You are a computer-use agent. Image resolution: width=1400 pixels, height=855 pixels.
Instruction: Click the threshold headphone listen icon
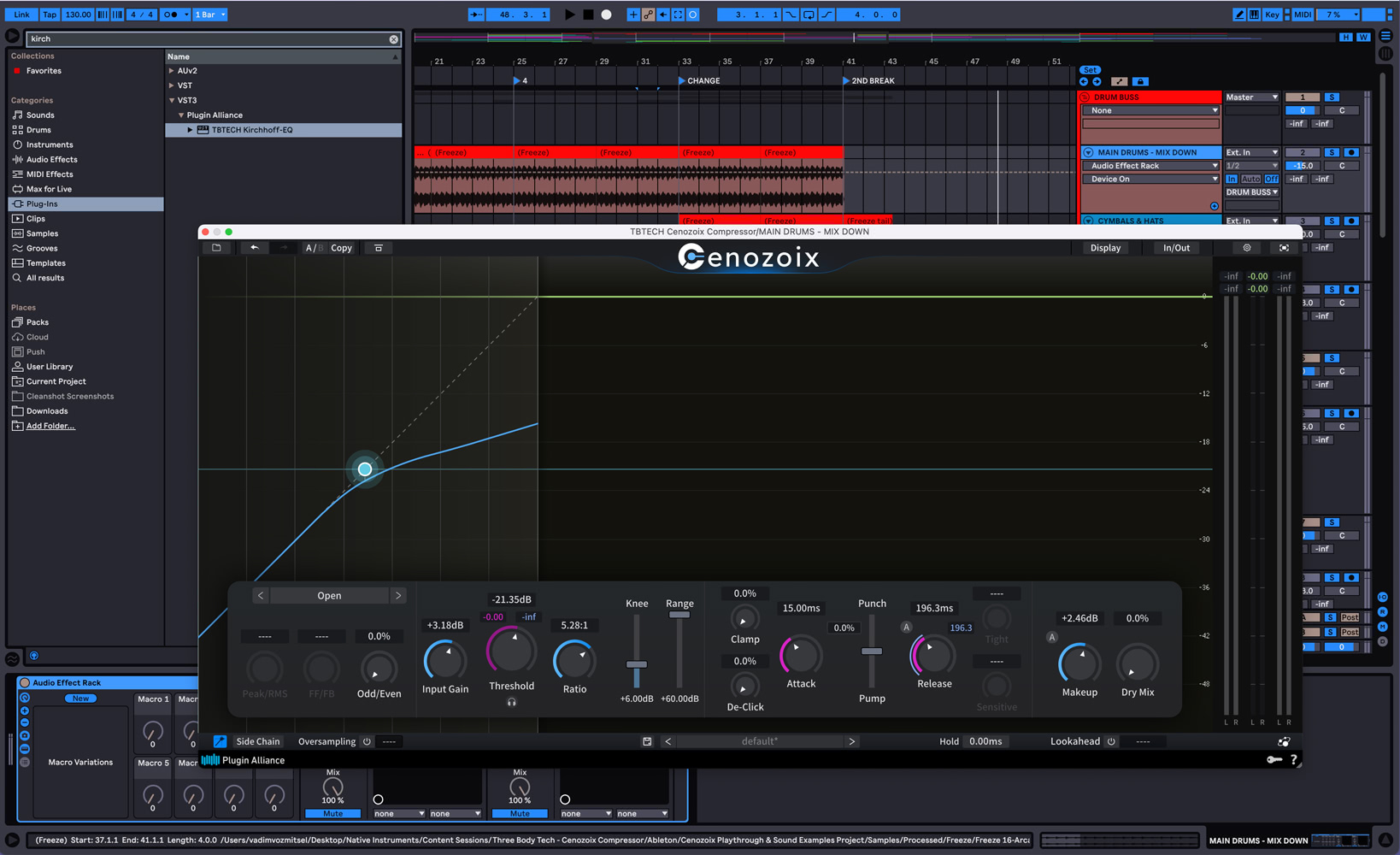511,703
